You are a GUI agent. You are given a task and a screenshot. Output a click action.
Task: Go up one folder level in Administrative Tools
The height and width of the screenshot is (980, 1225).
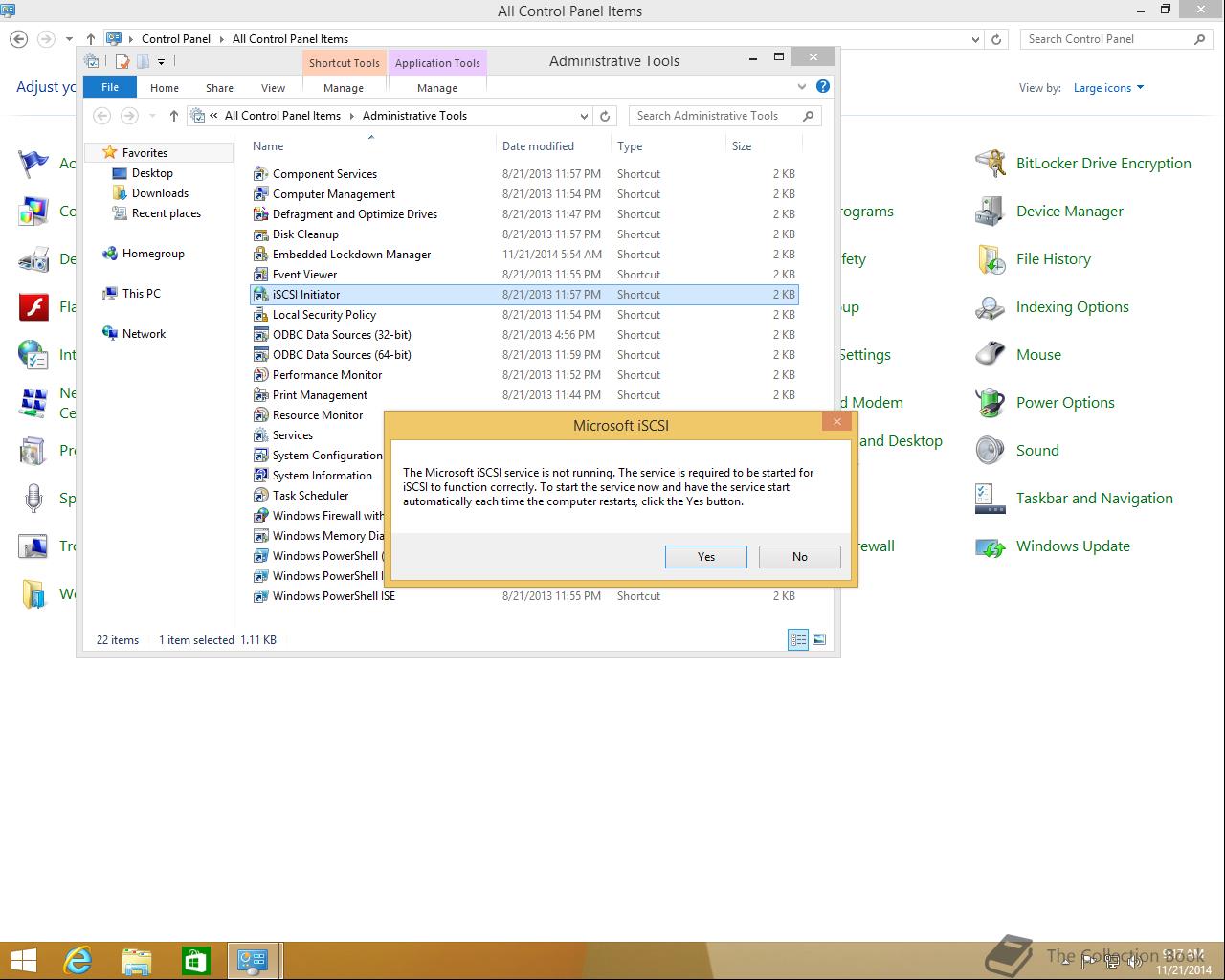[173, 116]
